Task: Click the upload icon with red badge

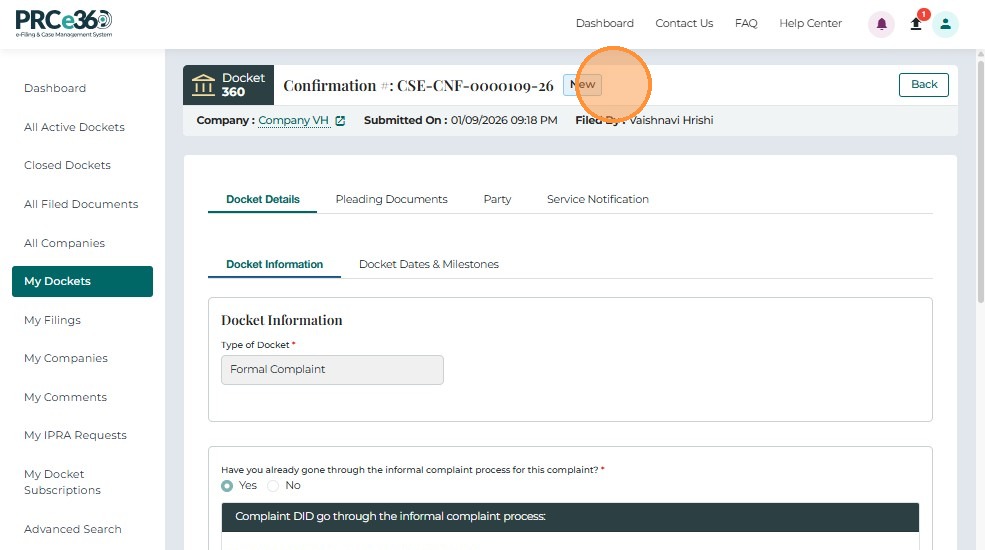Action: [x=916, y=24]
